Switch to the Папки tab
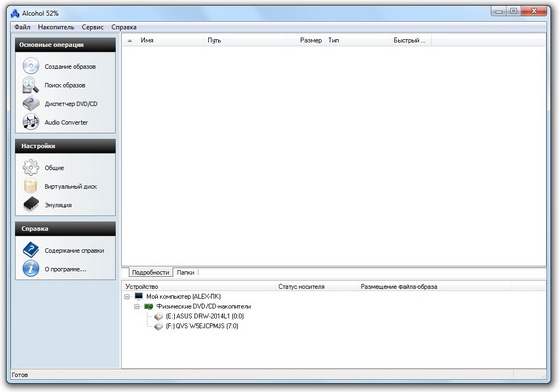 [185, 272]
